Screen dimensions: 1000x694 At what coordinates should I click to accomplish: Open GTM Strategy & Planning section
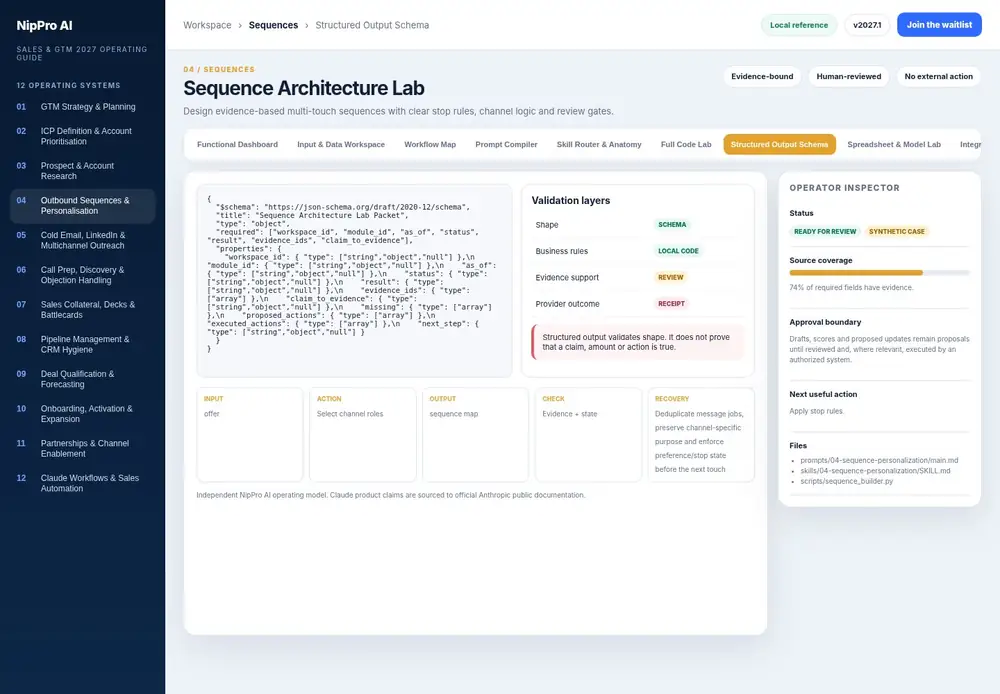82,107
